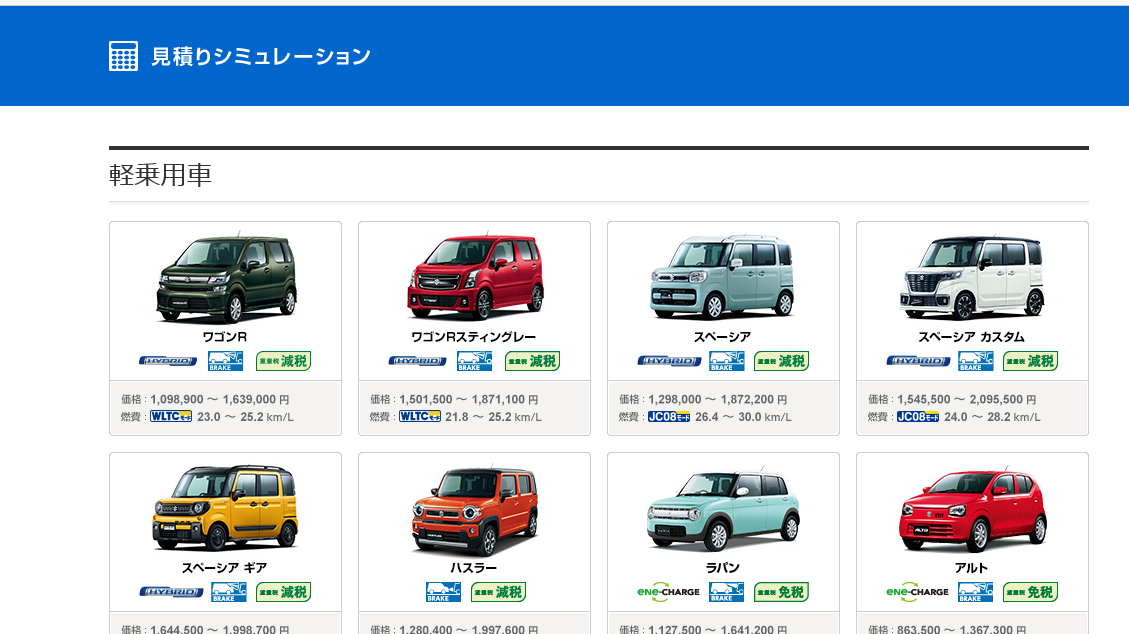Open the スペーシア model name link
Viewport: 1129px width, 634px height.
(x=722, y=337)
